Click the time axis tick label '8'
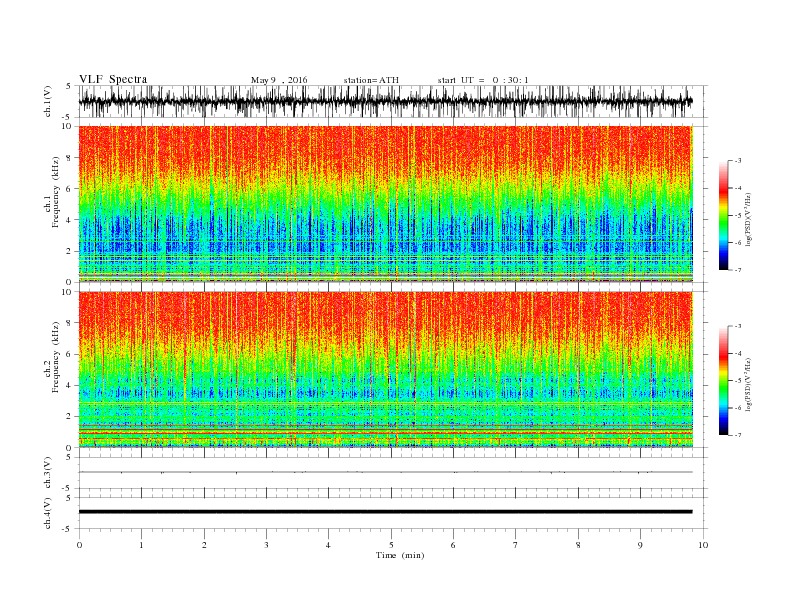This screenshot has width=792, height=612. [578, 545]
